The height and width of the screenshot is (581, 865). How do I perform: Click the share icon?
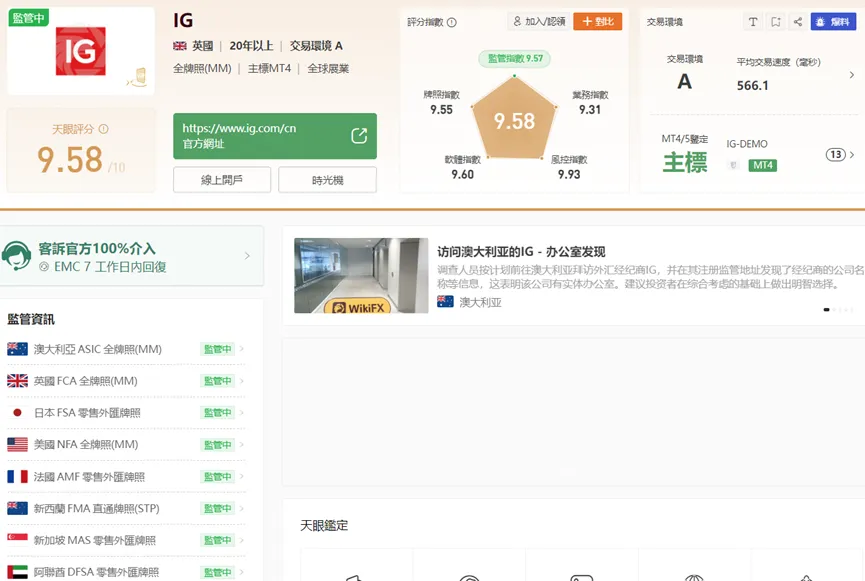coord(798,22)
